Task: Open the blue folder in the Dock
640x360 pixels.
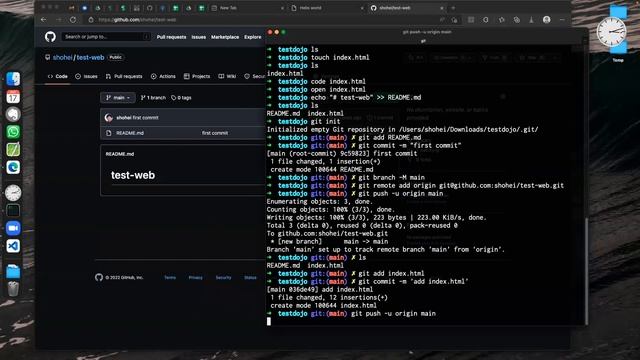Action: (x=13, y=271)
